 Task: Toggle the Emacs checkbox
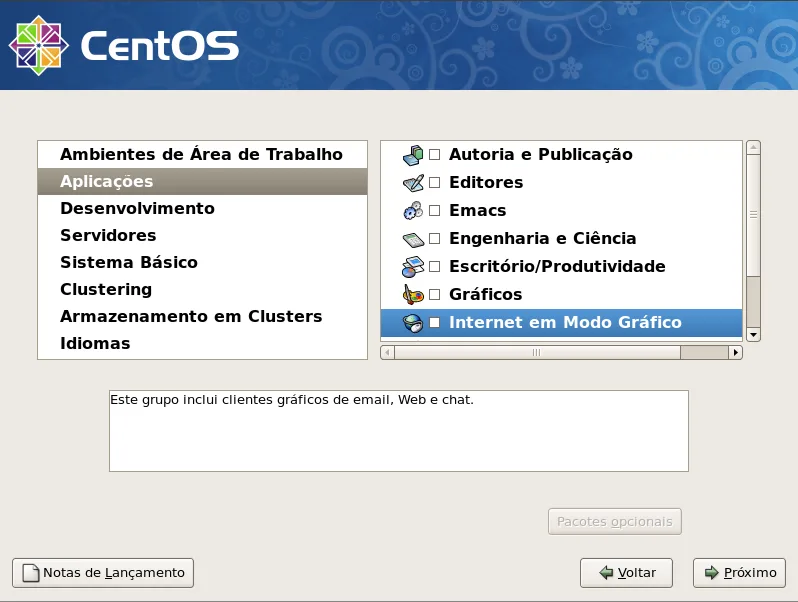tap(435, 211)
